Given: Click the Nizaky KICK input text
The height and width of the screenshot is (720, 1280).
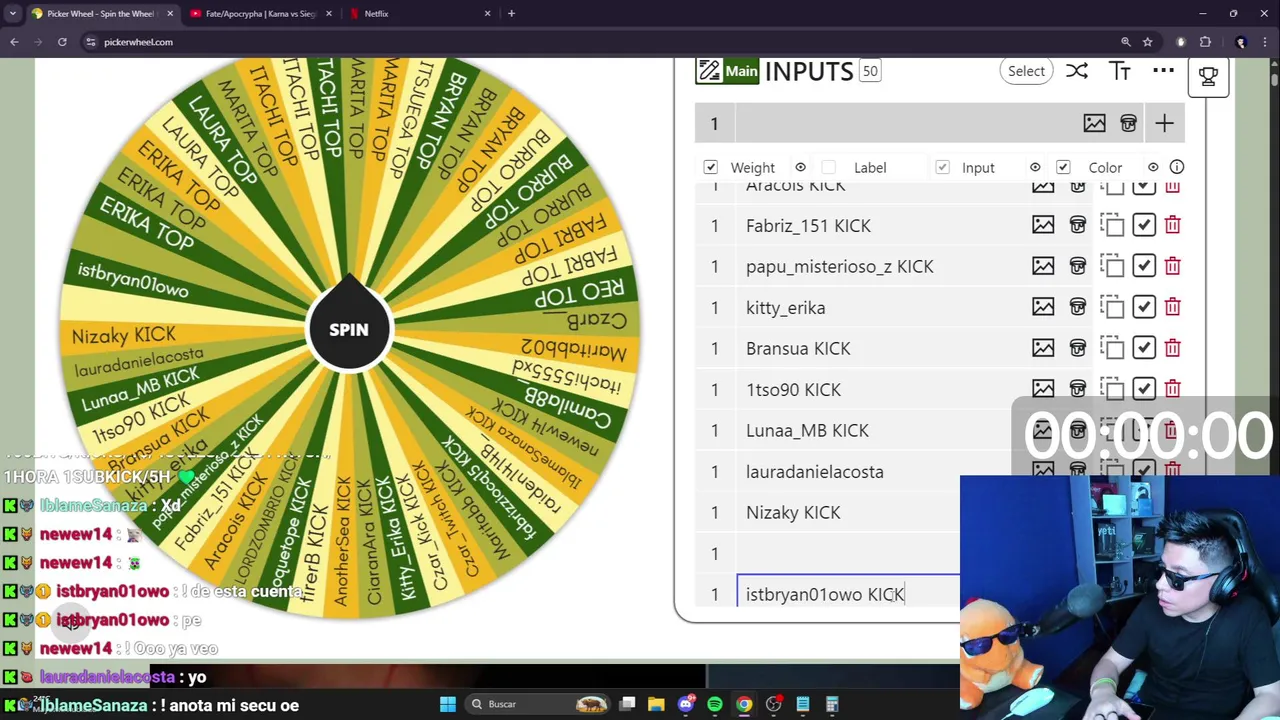Looking at the screenshot, I should pyautogui.click(x=793, y=513).
